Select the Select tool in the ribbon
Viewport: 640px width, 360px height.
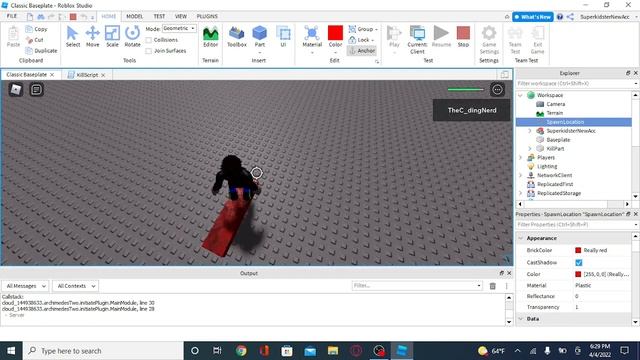click(x=73, y=36)
